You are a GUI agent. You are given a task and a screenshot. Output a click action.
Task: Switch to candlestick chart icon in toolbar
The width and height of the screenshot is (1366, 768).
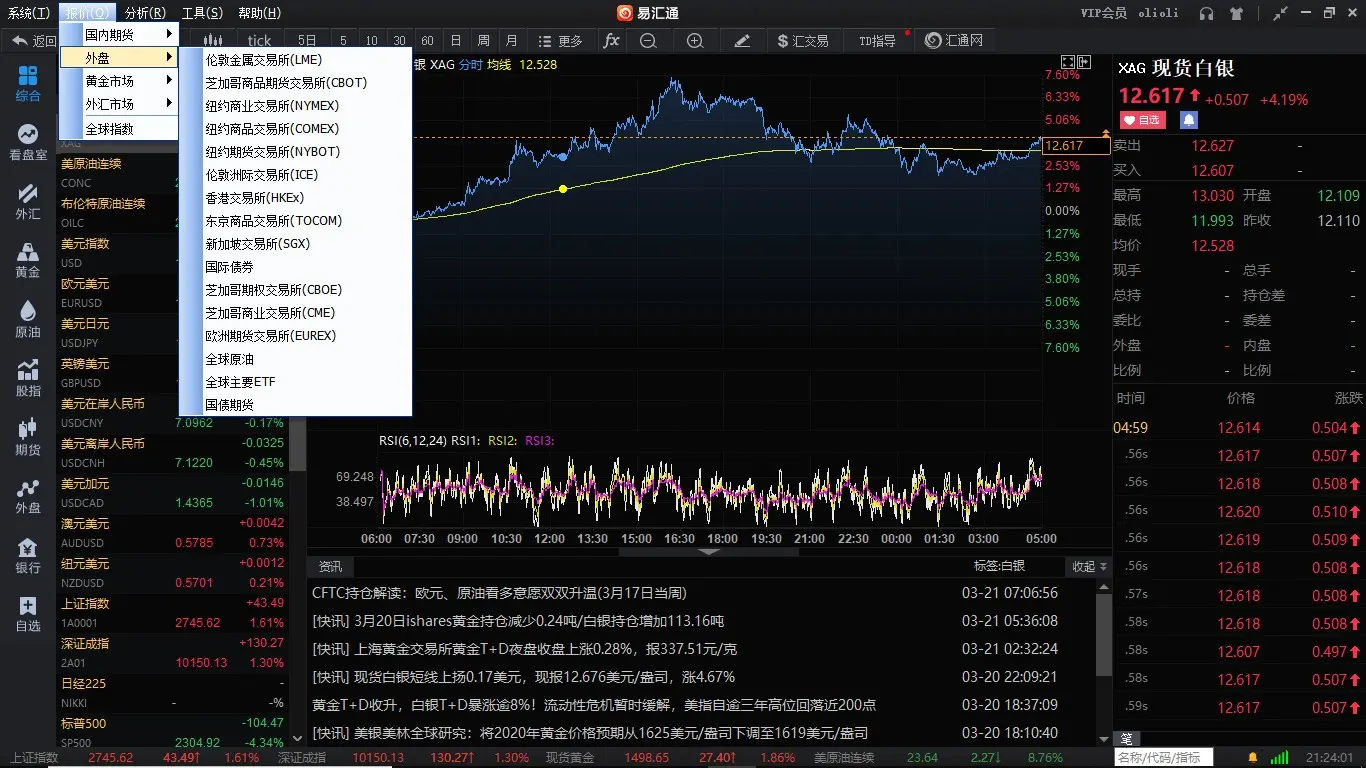(213, 41)
